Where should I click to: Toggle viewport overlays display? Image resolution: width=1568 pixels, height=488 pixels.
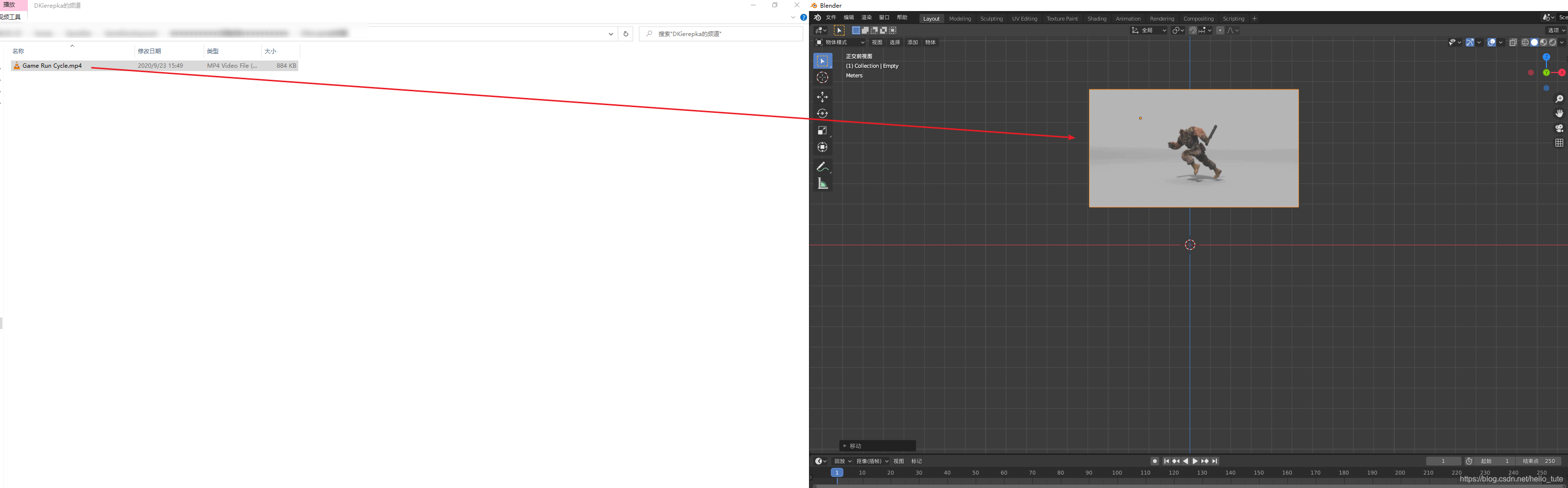pyautogui.click(x=1491, y=43)
